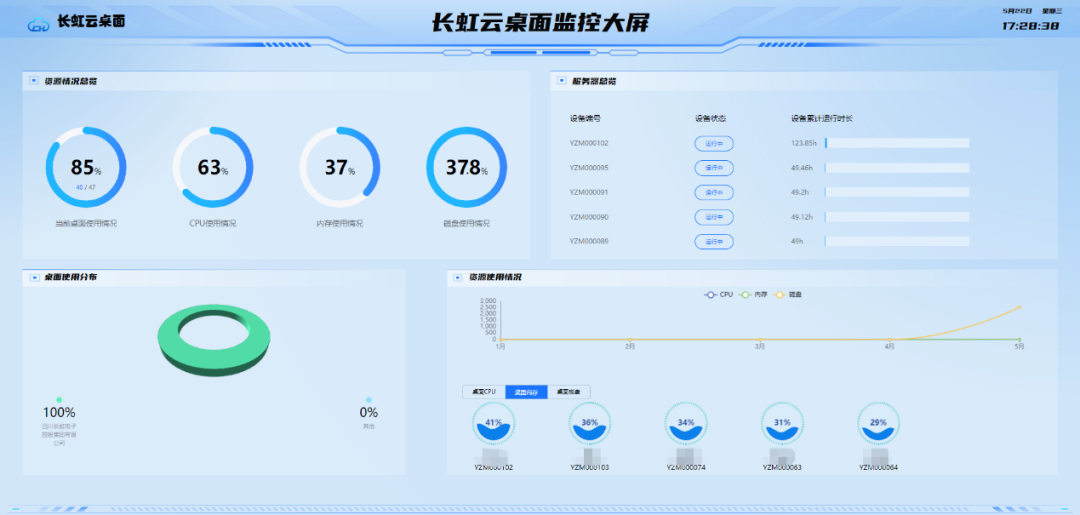1080x515 pixels.
Task: Click the 运行中 status button for YZM000089
Action: pyautogui.click(x=714, y=242)
